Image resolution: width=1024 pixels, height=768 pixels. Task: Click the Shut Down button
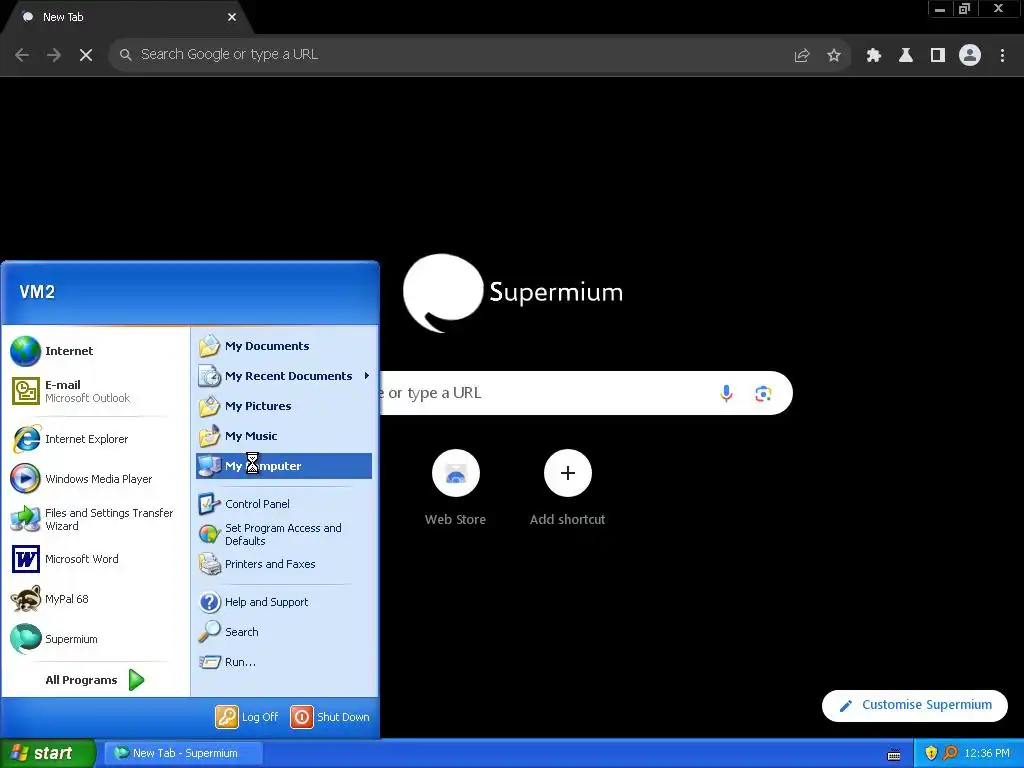330,717
